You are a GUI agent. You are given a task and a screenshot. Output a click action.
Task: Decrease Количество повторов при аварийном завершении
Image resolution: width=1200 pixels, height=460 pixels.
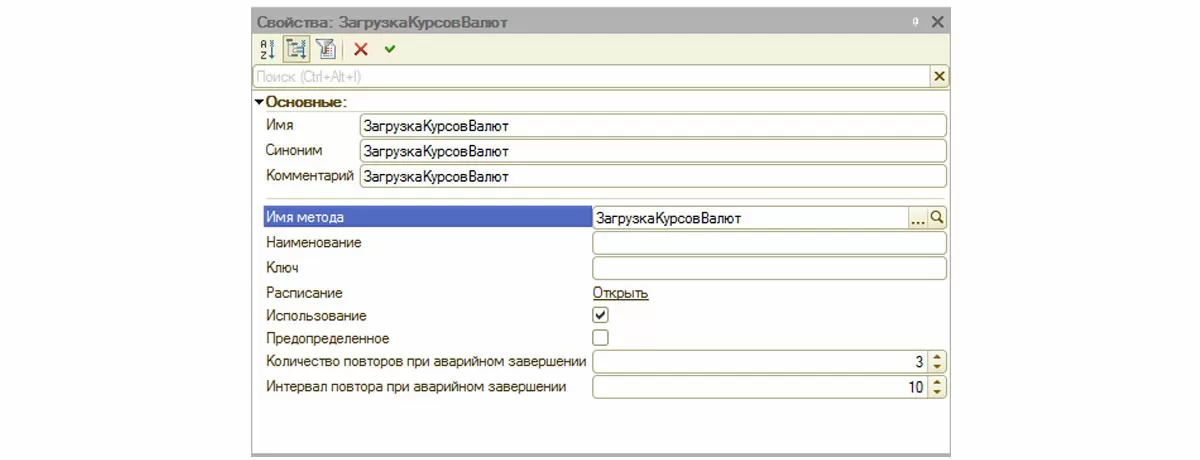pyautogui.click(x=937, y=367)
